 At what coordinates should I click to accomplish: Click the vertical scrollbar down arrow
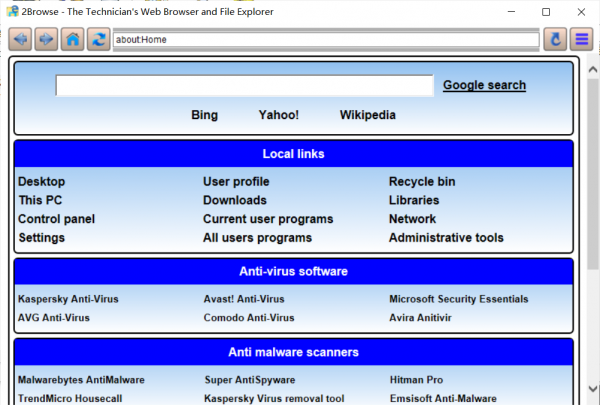(x=590, y=396)
